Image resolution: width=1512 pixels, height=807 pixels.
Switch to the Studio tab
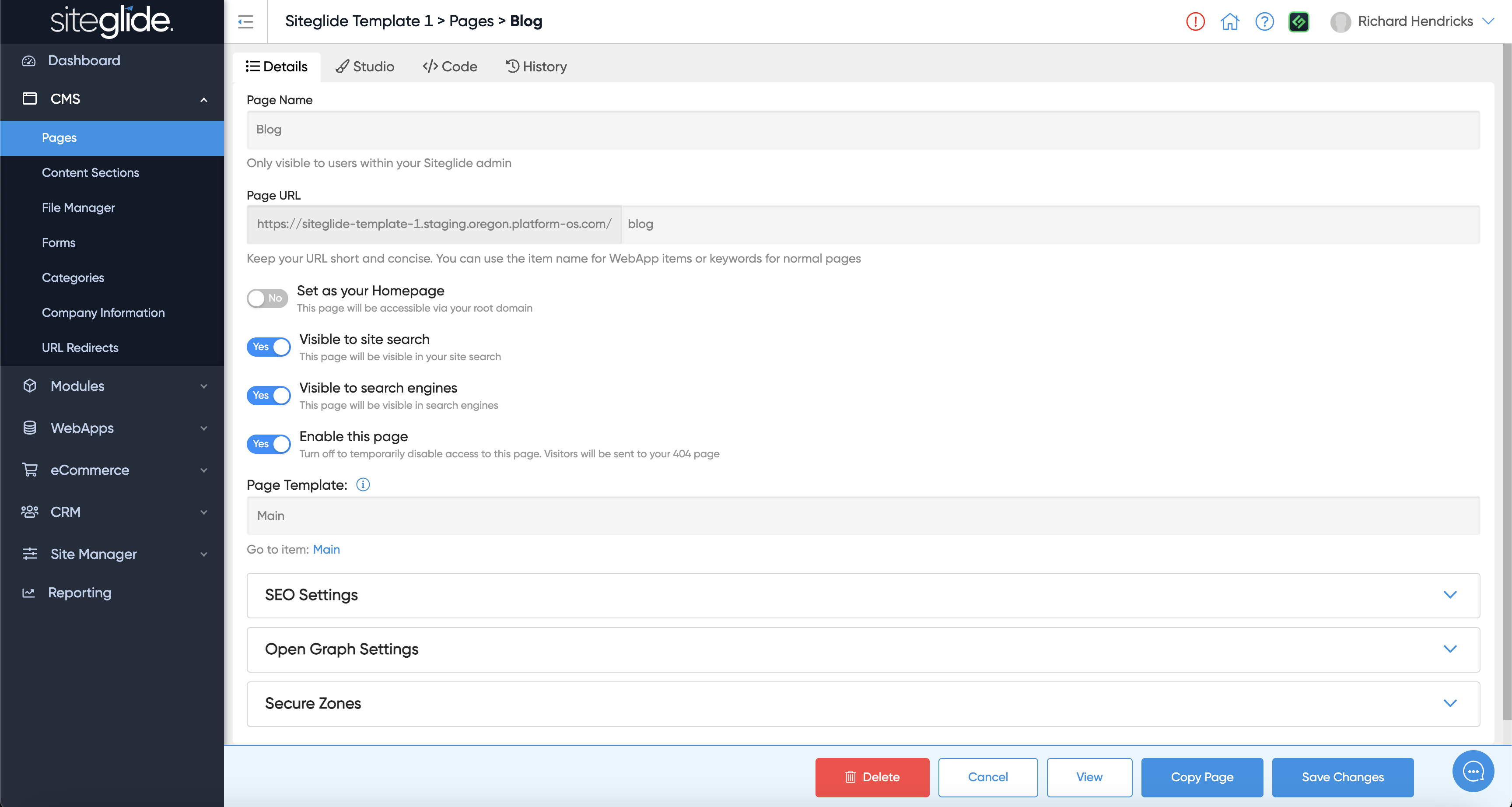tap(365, 67)
